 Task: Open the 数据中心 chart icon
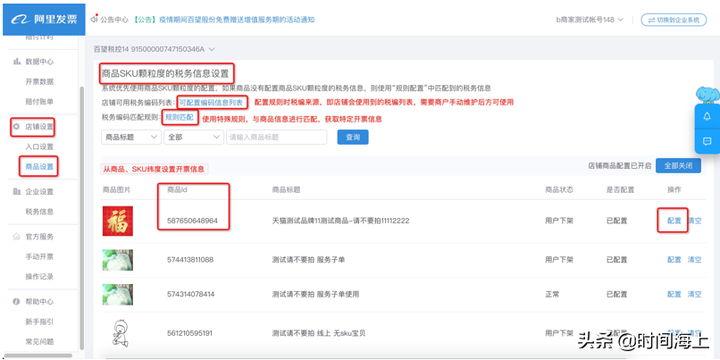point(17,62)
